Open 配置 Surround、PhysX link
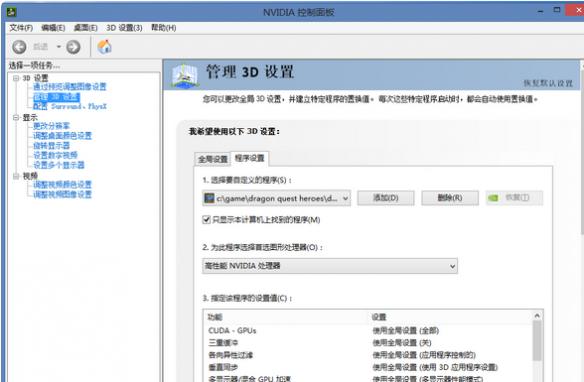584x382 pixels. click(70, 106)
